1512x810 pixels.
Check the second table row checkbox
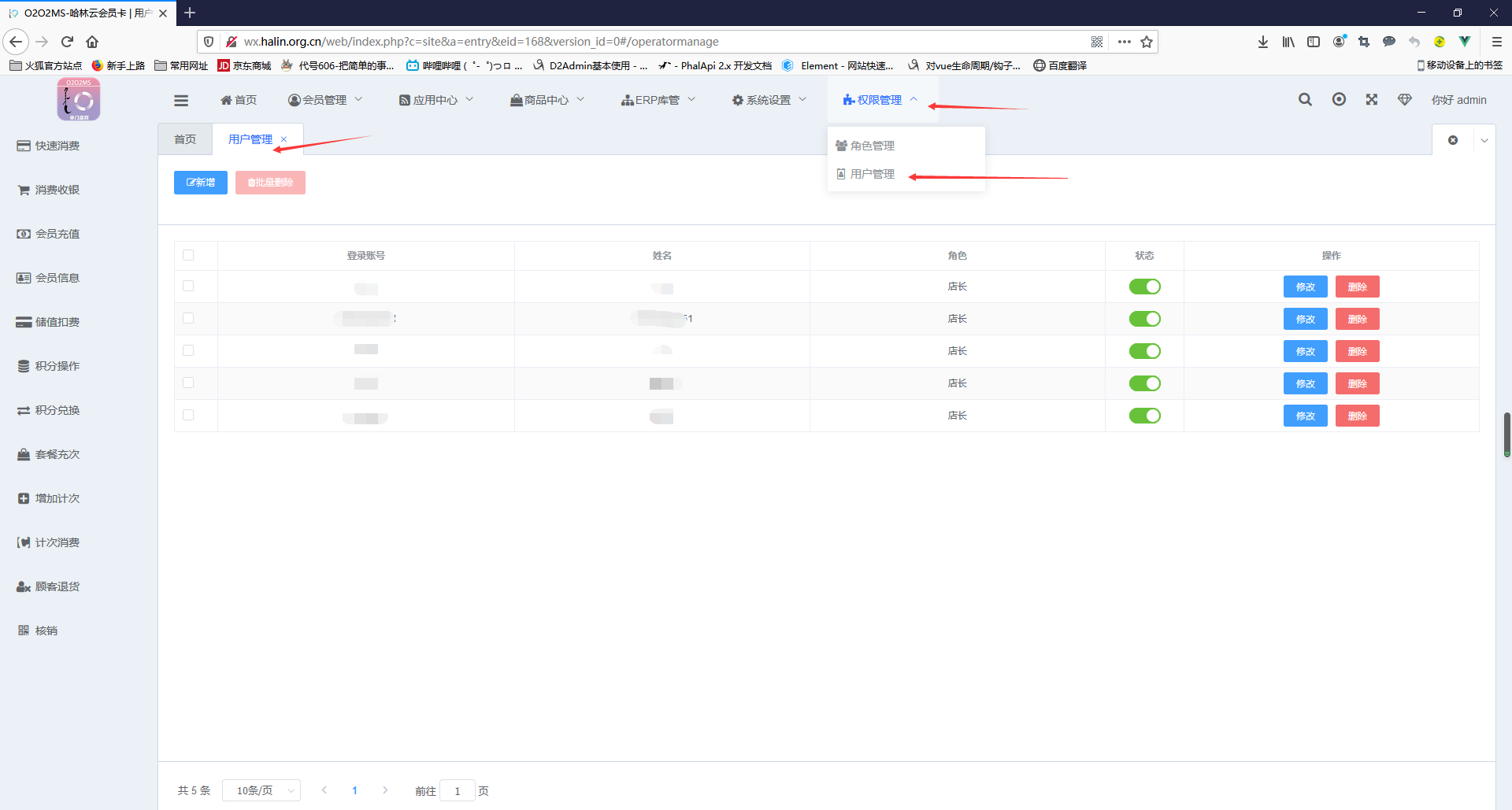(188, 318)
